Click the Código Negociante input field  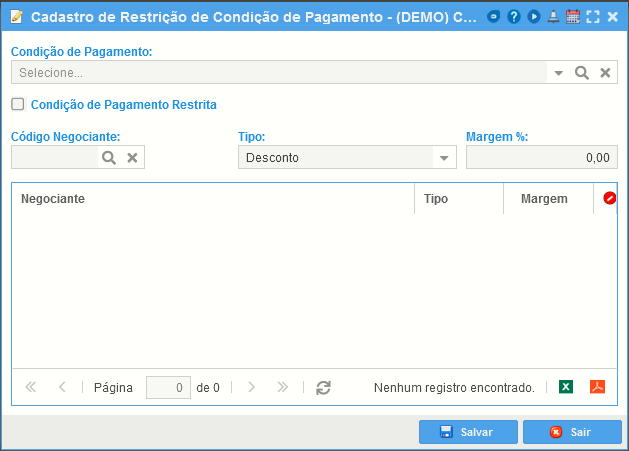click(x=55, y=157)
